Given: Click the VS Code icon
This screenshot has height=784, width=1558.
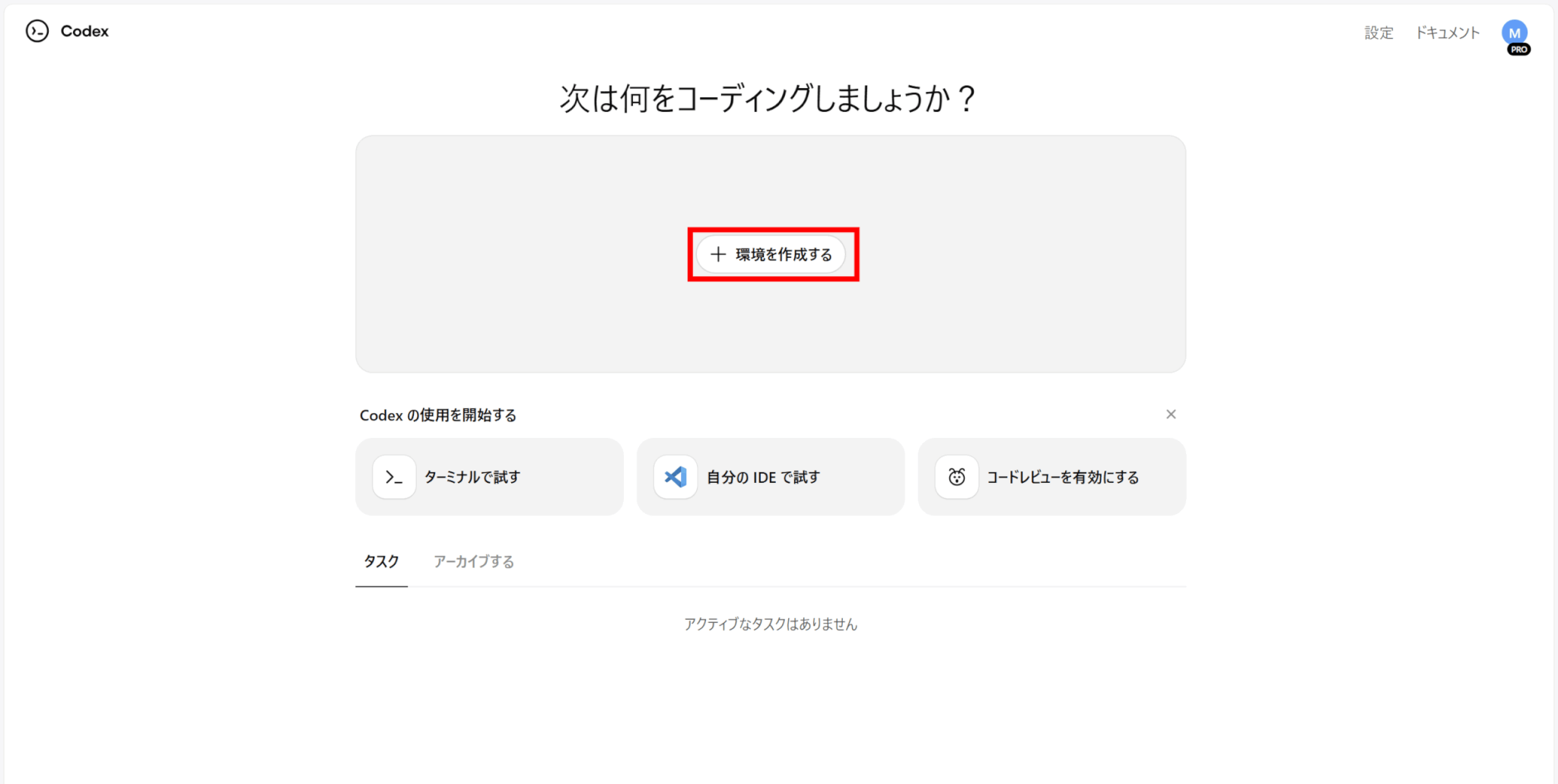Looking at the screenshot, I should coord(676,477).
